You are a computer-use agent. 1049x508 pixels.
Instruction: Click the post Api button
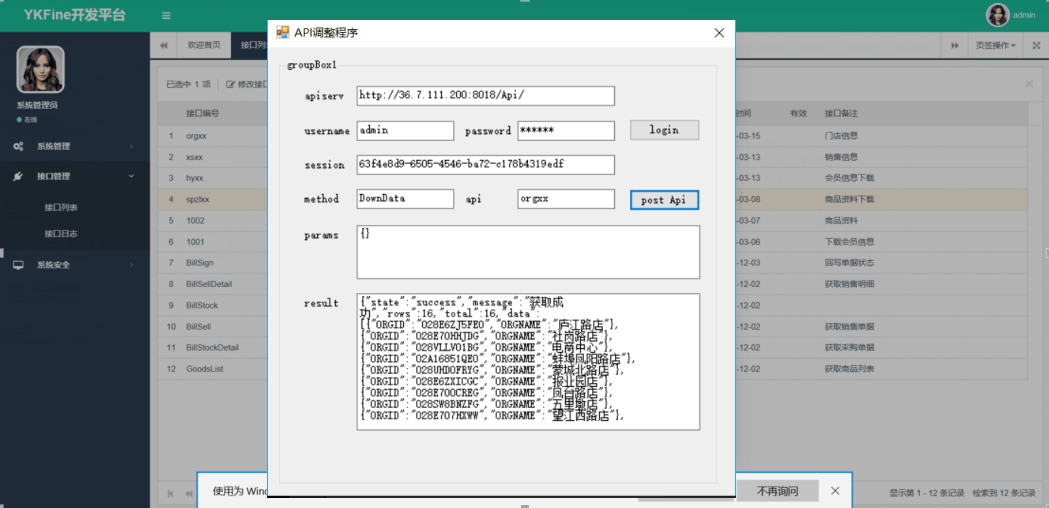664,199
